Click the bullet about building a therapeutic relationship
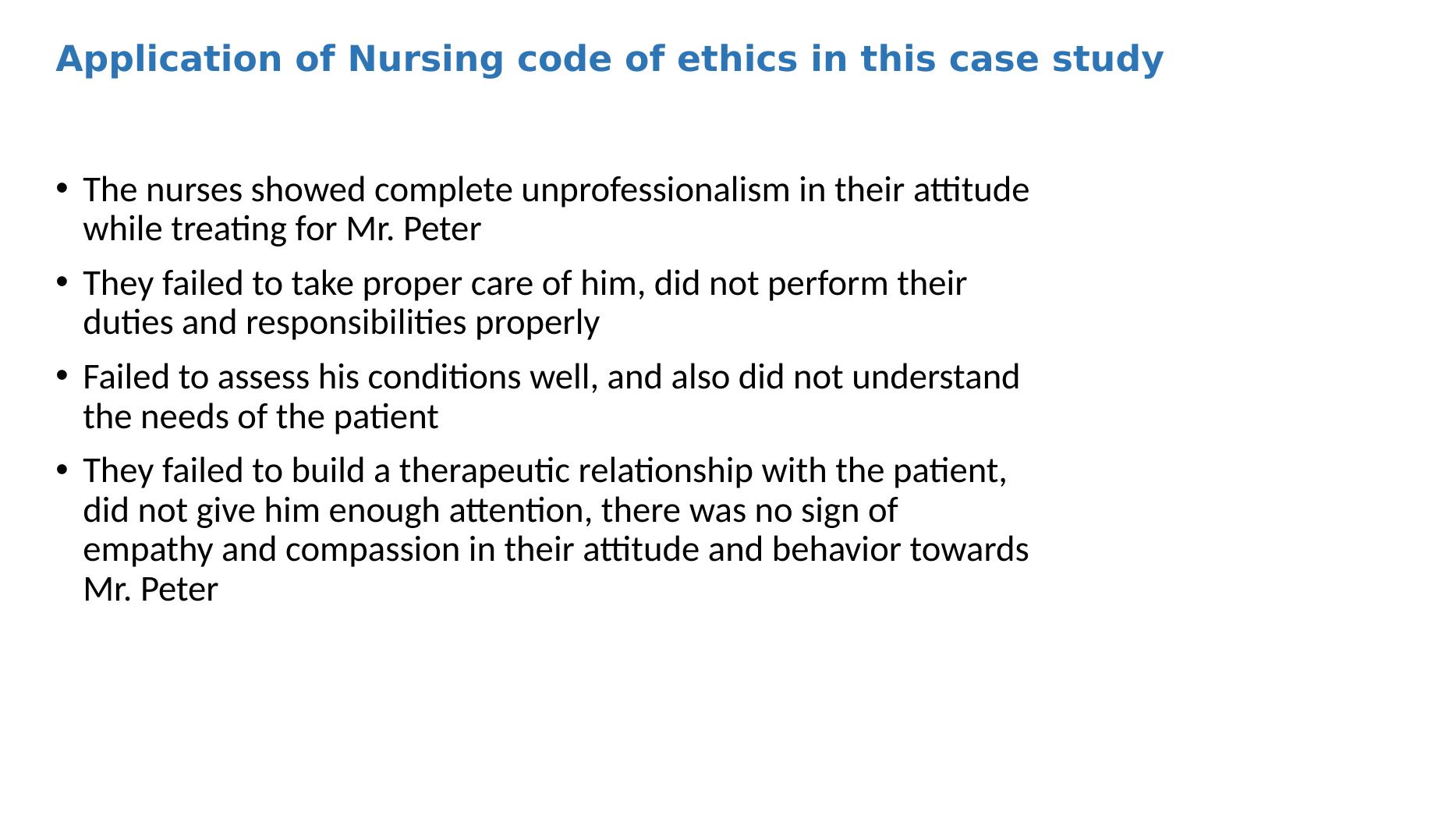Screen dimensions: 1456x819 (x=544, y=471)
